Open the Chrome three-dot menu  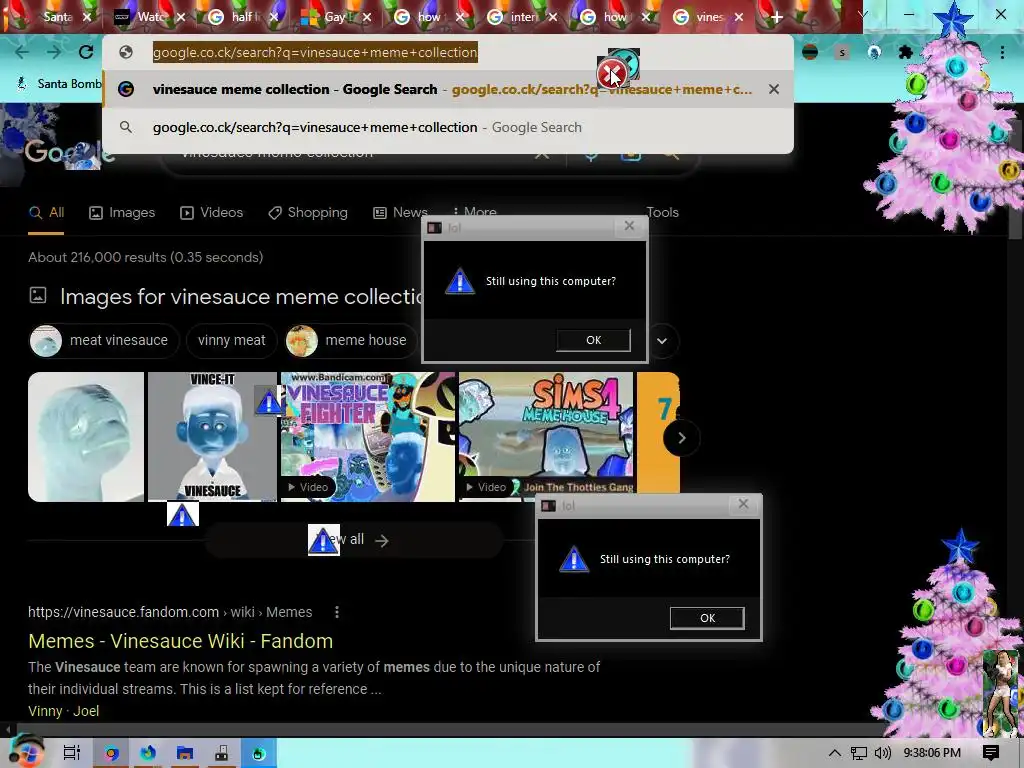(x=1002, y=52)
